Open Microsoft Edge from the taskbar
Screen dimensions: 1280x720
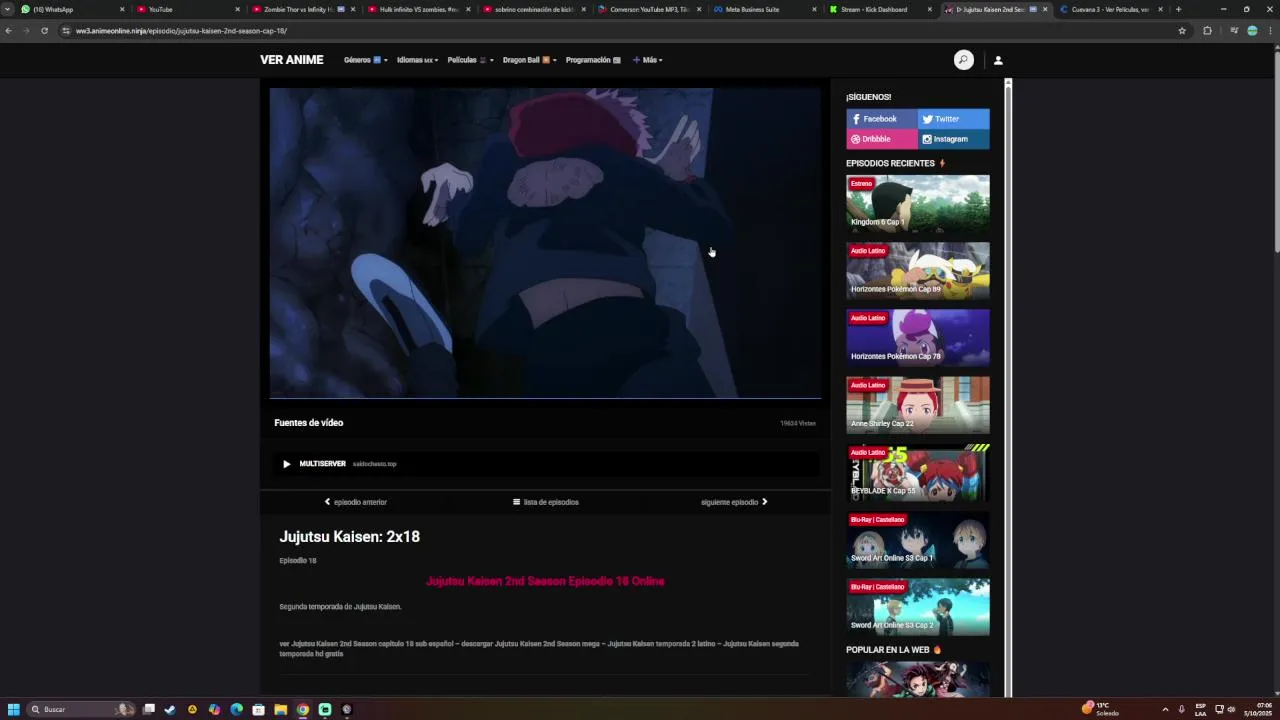236,710
